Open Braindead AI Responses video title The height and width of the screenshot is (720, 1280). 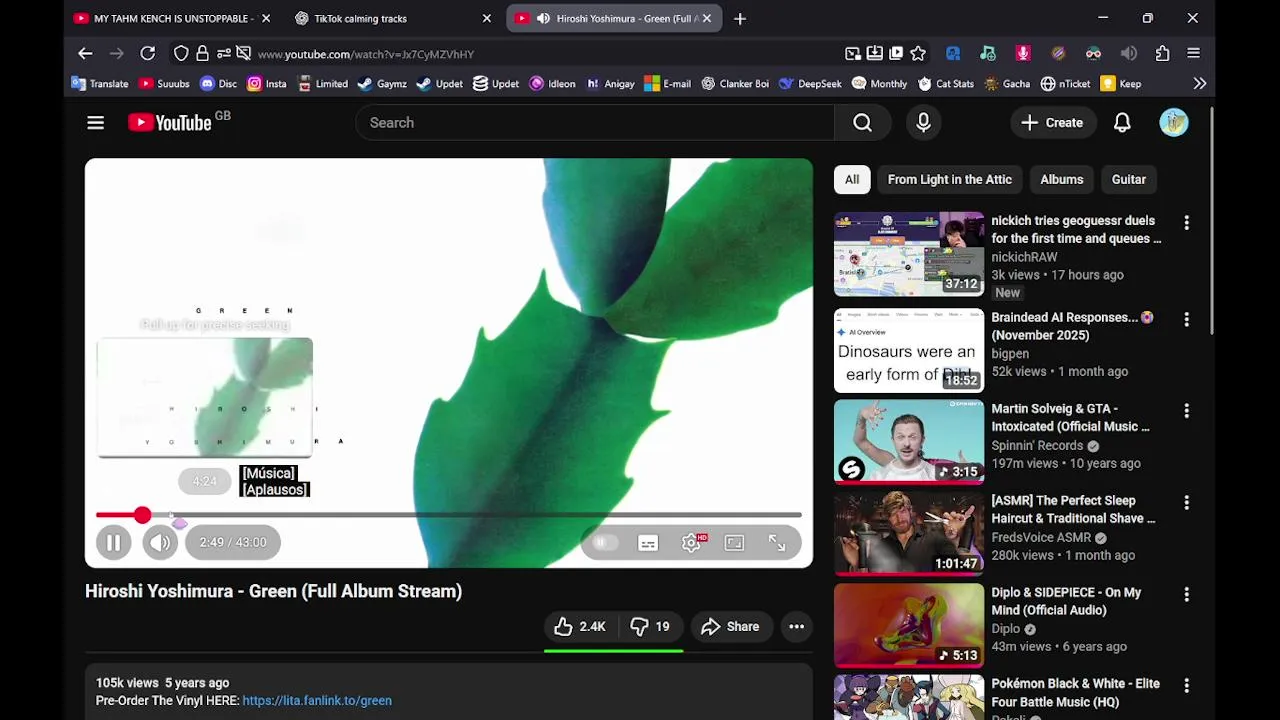[x=1073, y=326]
